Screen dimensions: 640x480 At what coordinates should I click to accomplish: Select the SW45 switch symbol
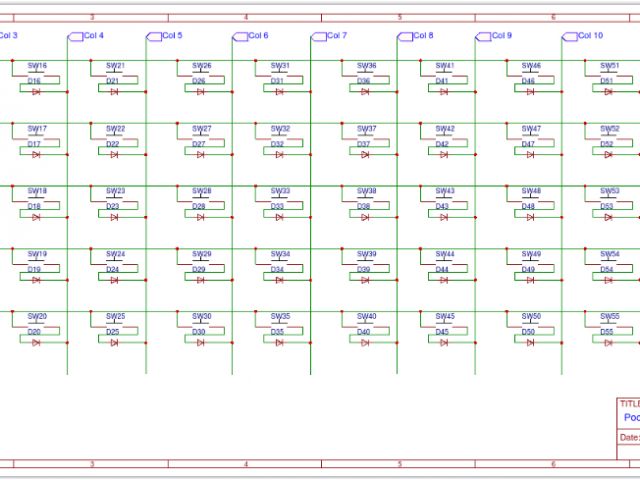tap(444, 323)
